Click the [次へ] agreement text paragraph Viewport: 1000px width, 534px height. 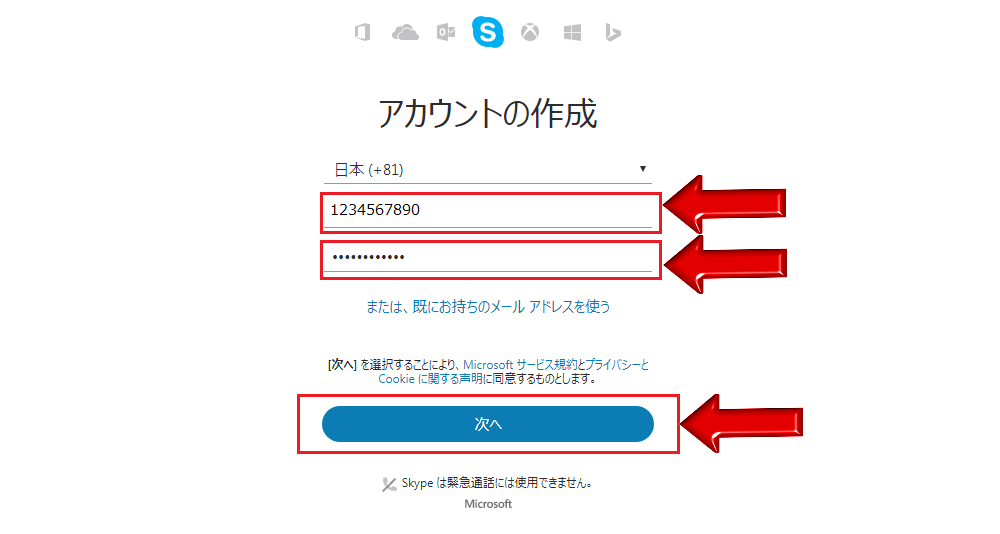488,372
